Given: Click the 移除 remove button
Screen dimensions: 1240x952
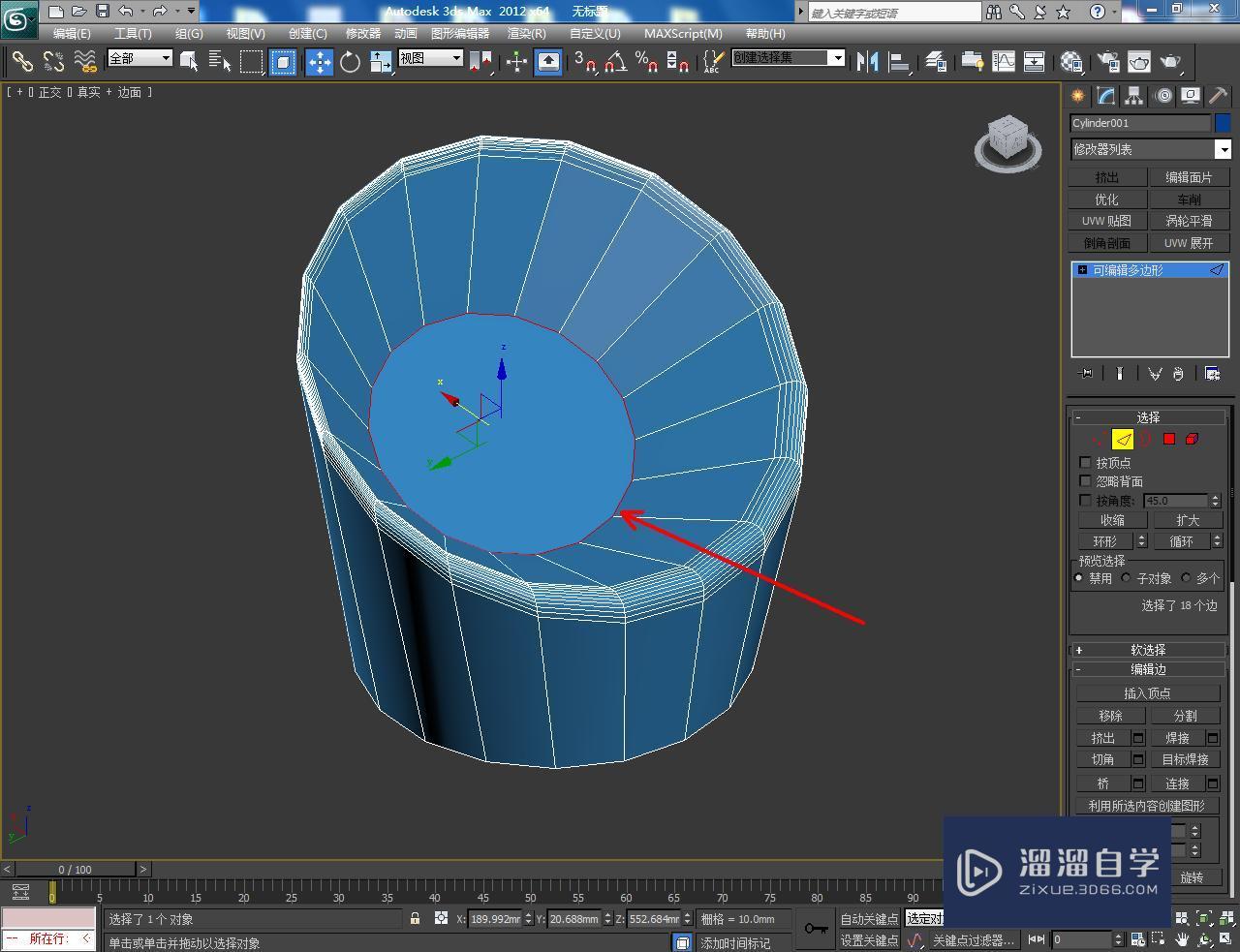Looking at the screenshot, I should click(1111, 716).
